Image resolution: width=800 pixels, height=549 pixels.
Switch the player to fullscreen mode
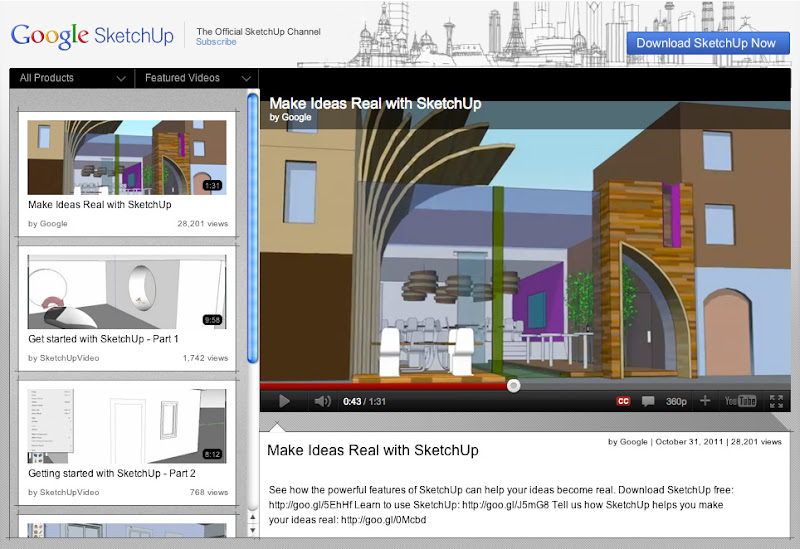click(776, 402)
